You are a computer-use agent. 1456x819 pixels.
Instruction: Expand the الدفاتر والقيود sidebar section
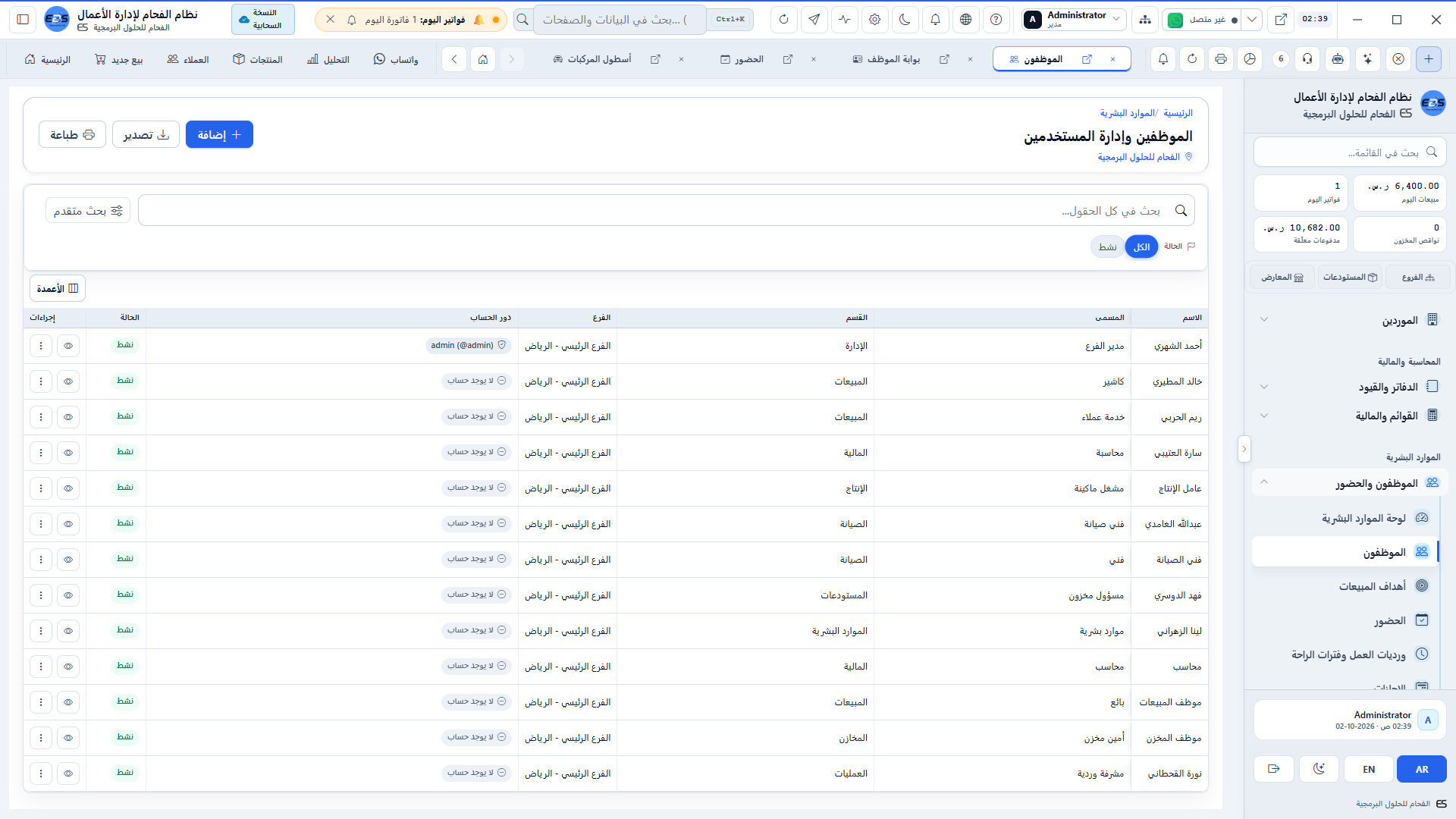[x=1350, y=387]
